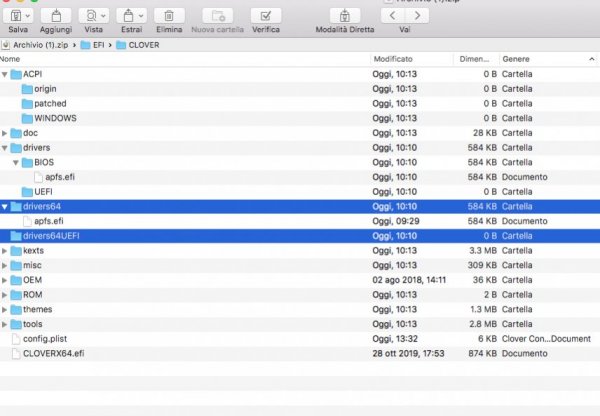600x416 pixels.
Task: Click the Estrai toolbar icon
Action: coord(129,16)
